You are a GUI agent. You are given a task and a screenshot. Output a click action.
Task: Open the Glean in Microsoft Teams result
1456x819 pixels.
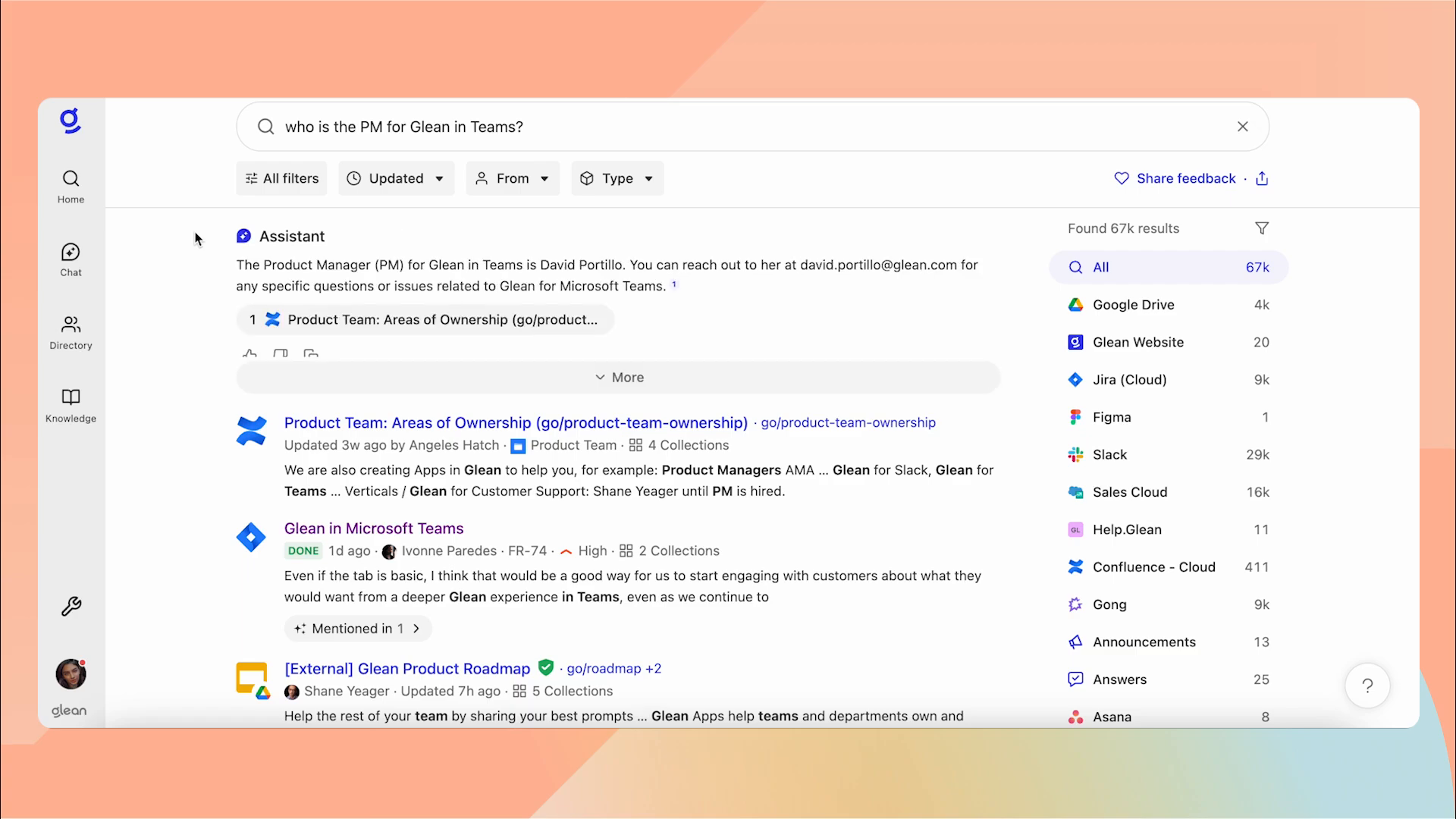[x=373, y=528]
